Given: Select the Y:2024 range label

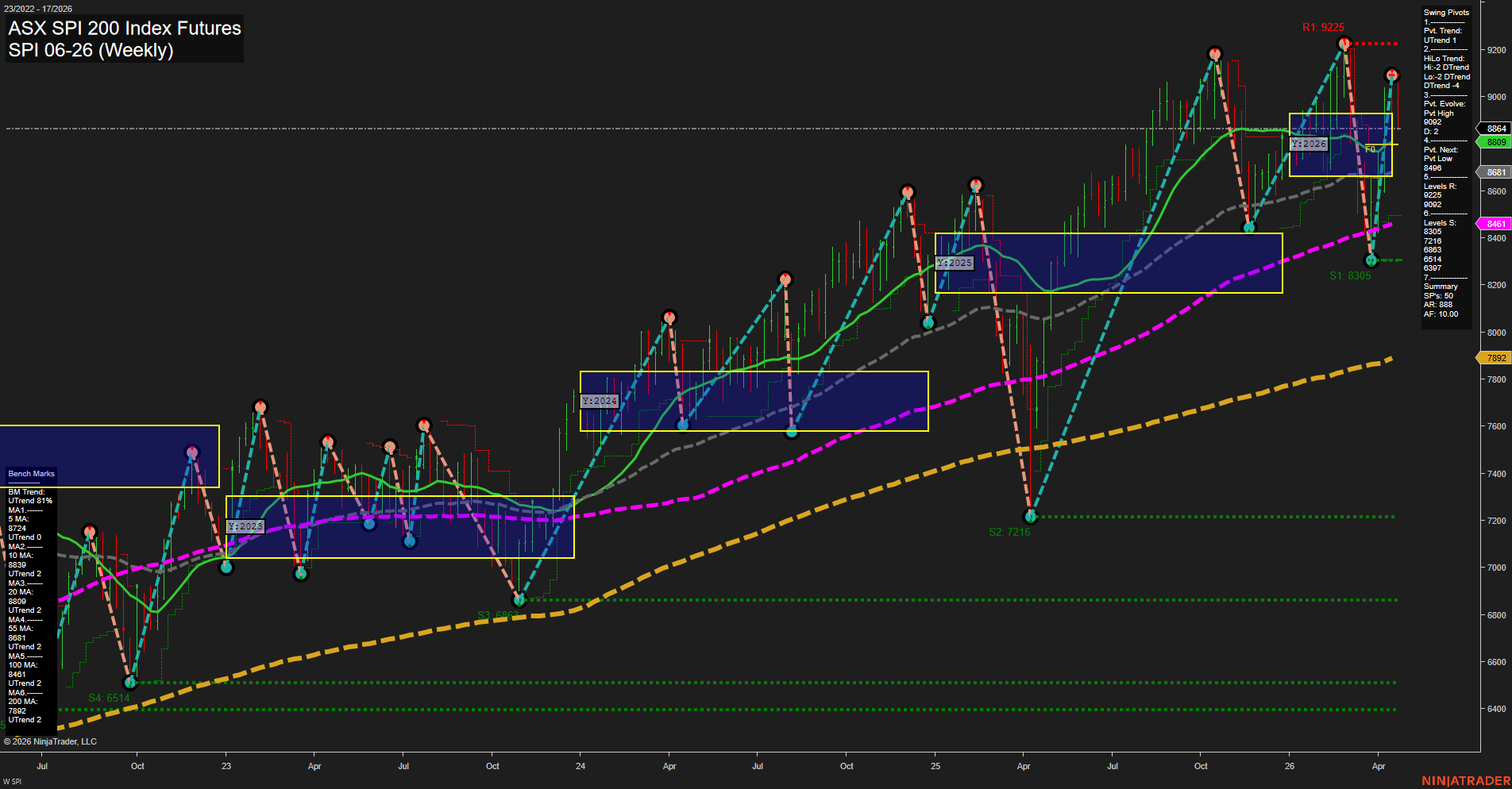Looking at the screenshot, I should click(x=600, y=401).
